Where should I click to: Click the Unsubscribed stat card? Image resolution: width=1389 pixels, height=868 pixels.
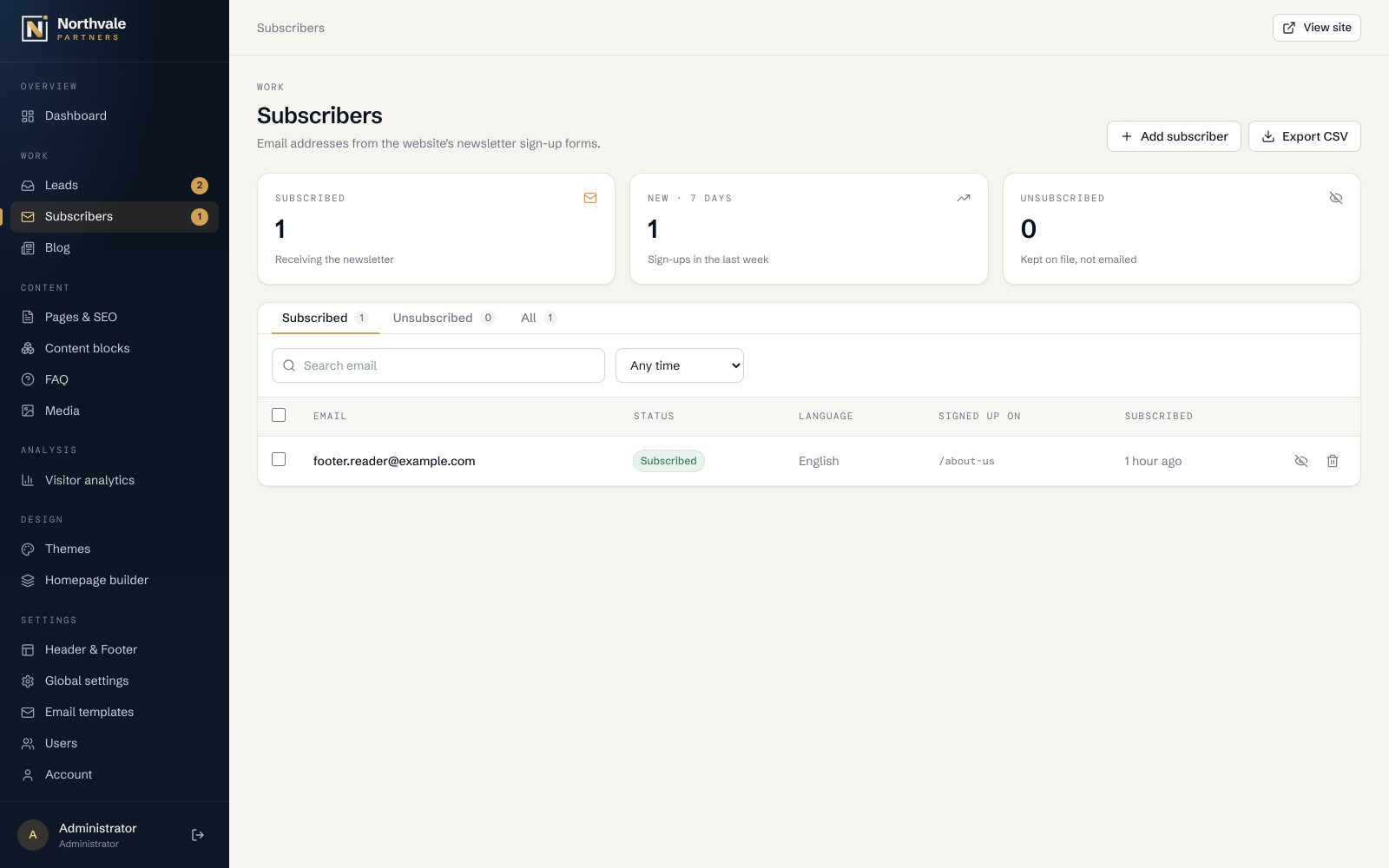pyautogui.click(x=1182, y=228)
